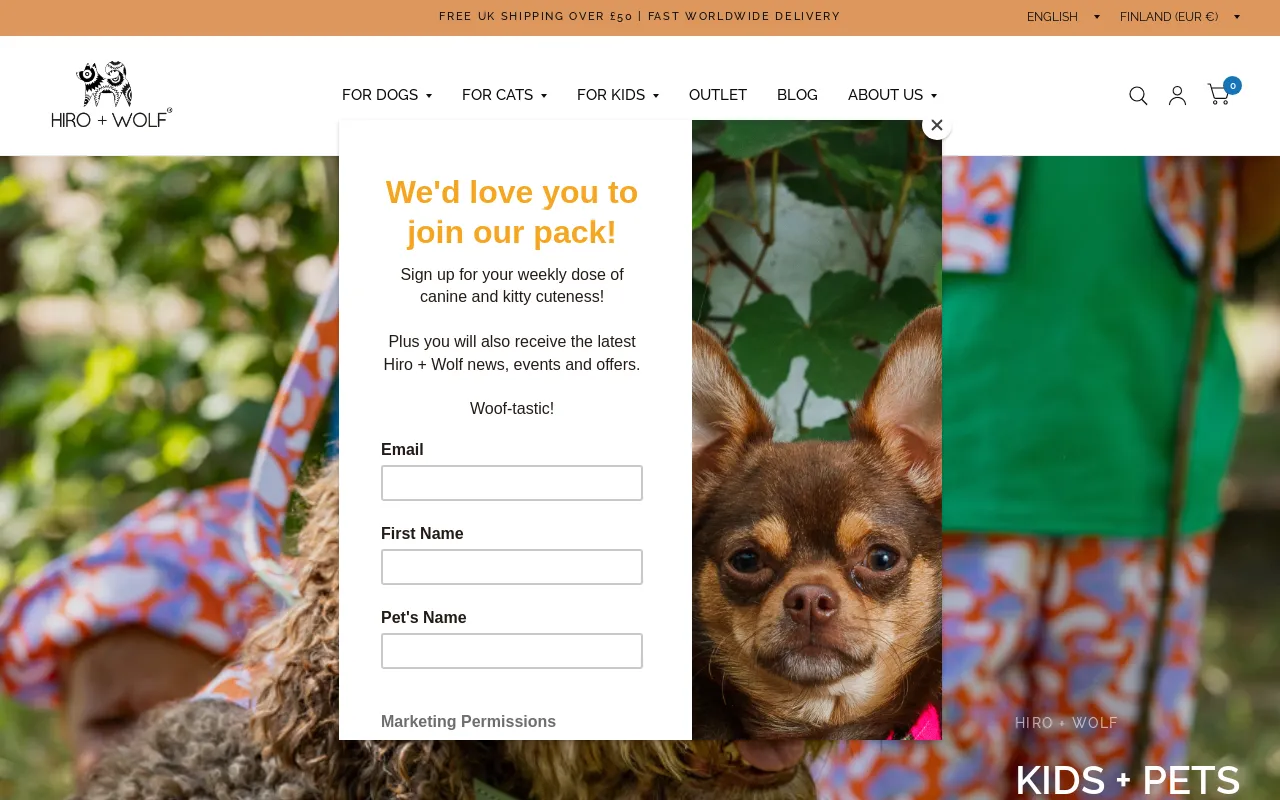
Task: Expand the For Dogs menu
Action: pos(387,95)
